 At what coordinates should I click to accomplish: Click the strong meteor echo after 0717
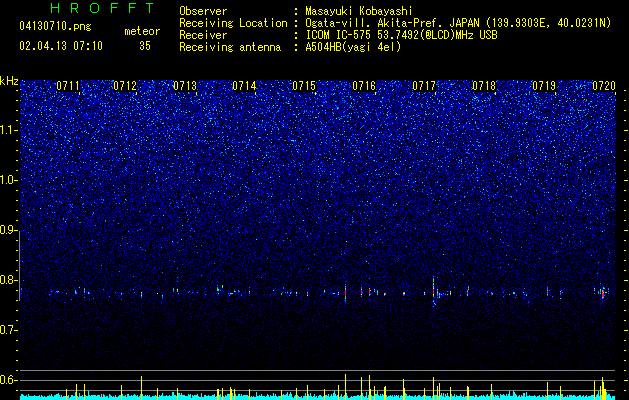(434, 291)
